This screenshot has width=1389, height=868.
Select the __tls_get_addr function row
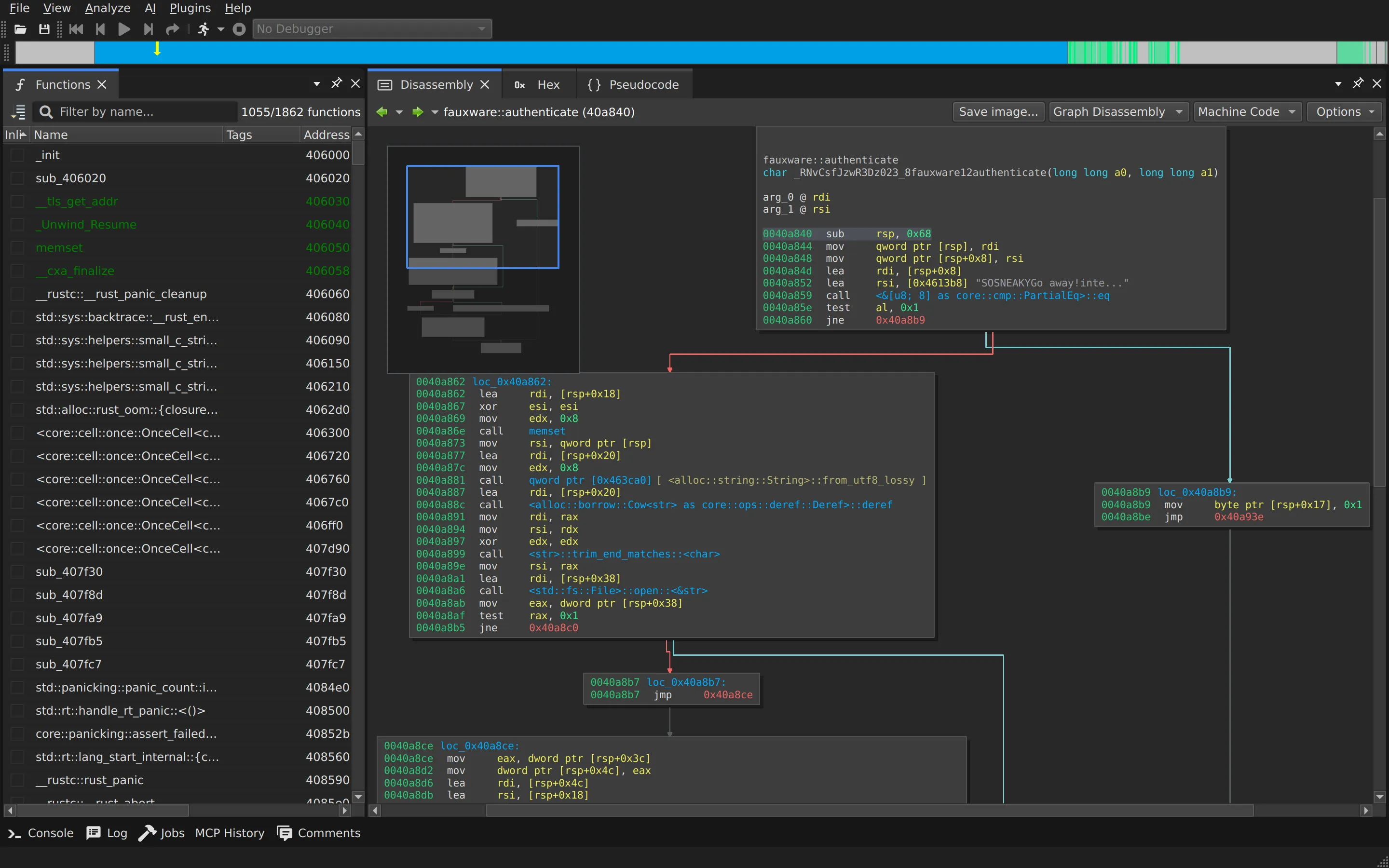click(178, 202)
